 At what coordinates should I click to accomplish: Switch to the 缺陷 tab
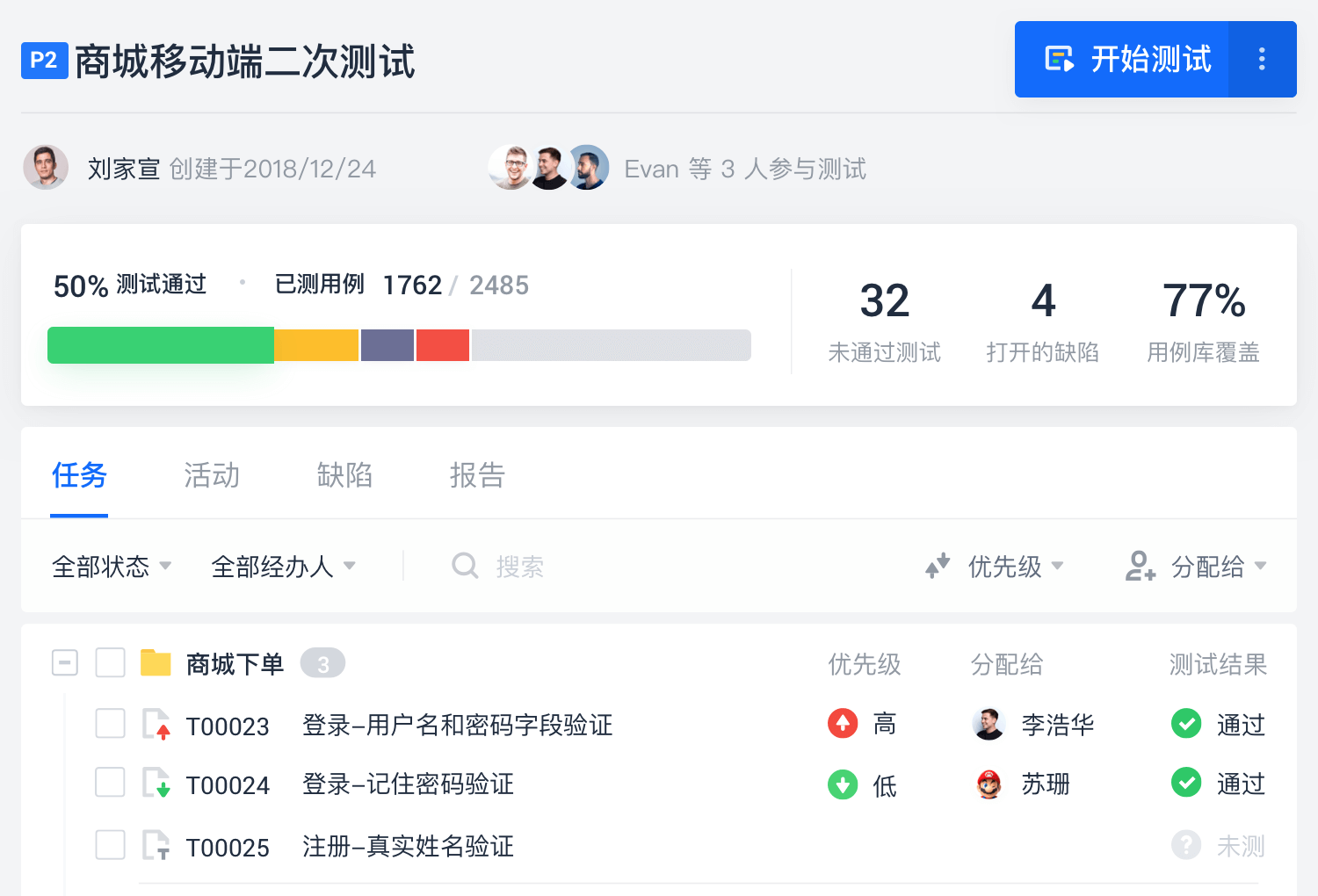pos(344,475)
